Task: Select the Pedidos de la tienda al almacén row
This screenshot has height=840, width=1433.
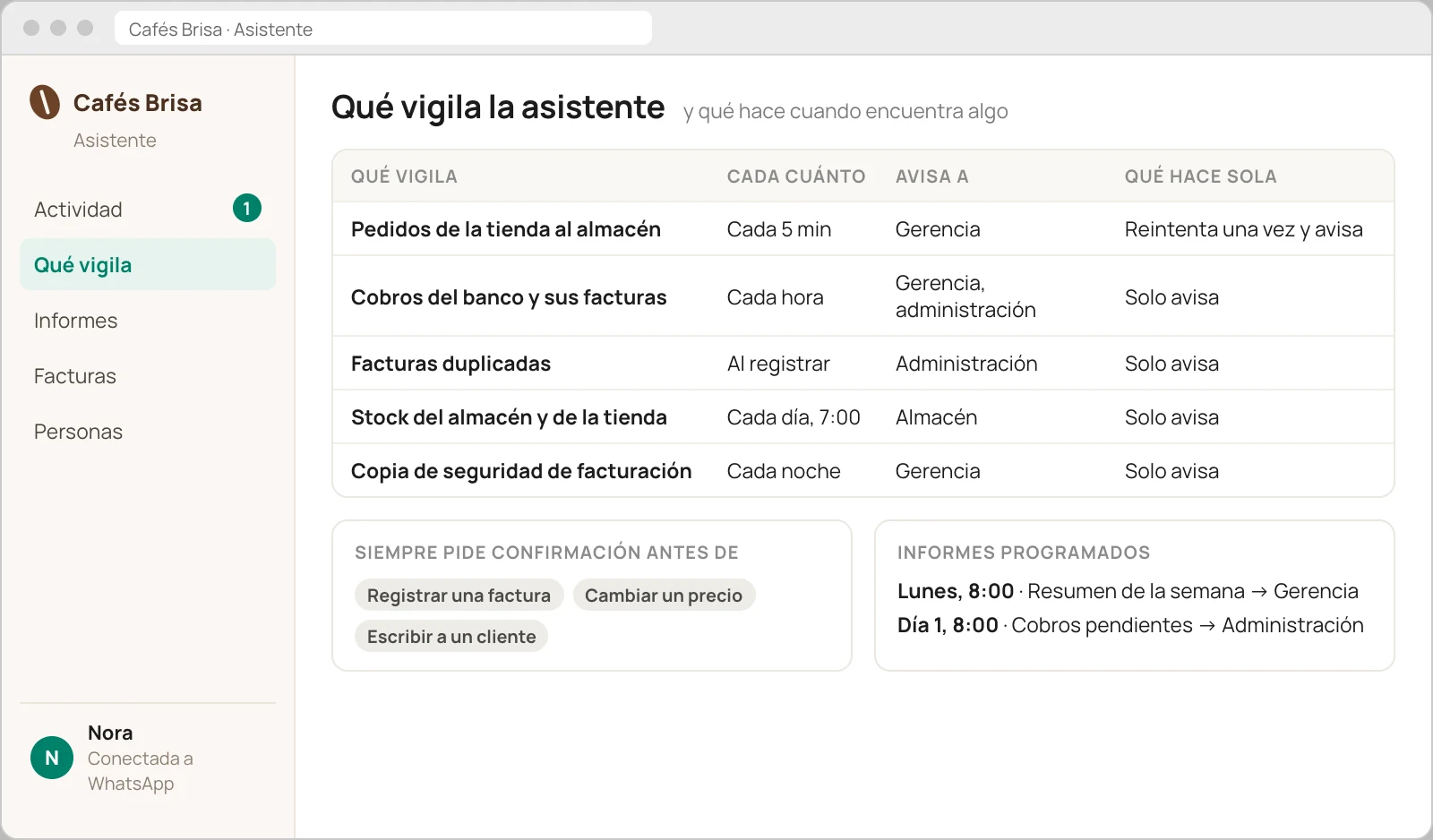Action: coord(863,229)
